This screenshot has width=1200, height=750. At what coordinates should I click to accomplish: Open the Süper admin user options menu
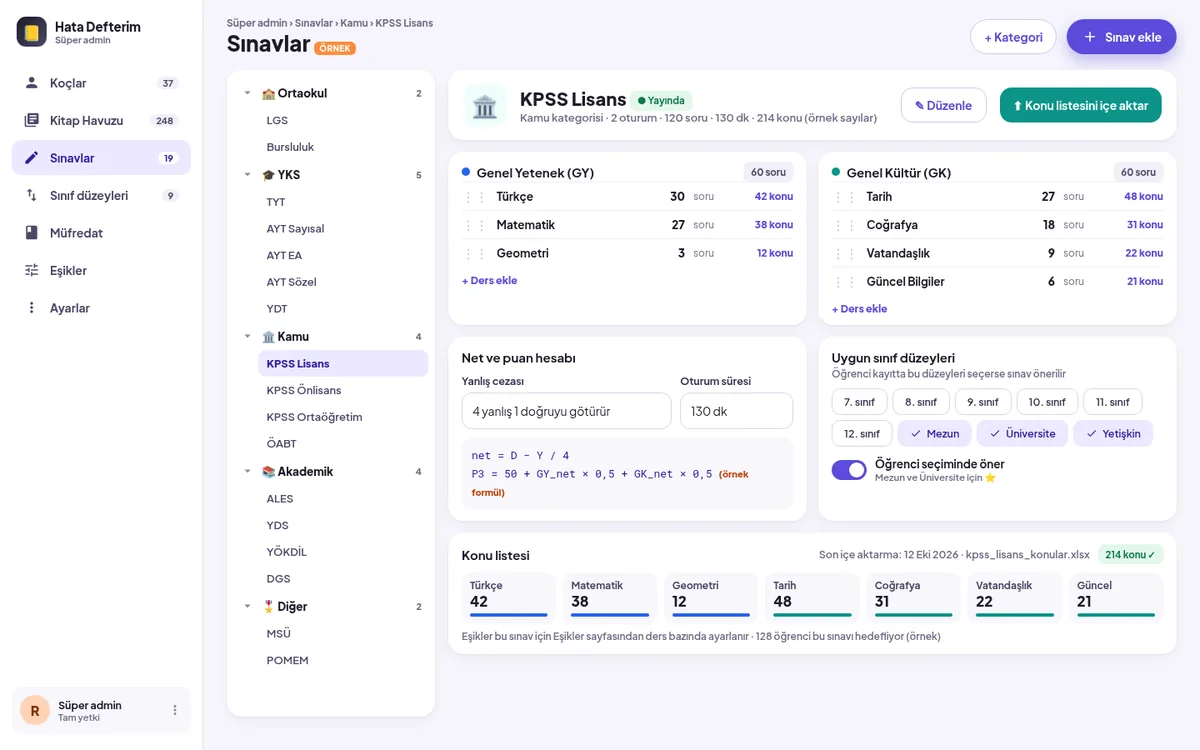pyautogui.click(x=175, y=710)
